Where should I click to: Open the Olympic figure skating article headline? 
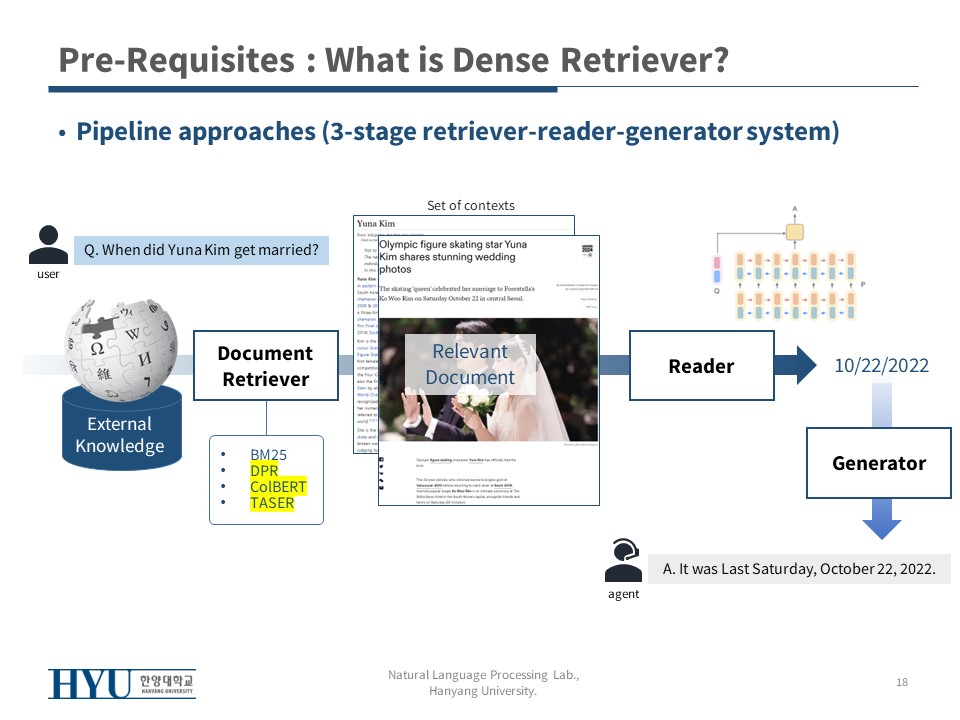(452, 257)
